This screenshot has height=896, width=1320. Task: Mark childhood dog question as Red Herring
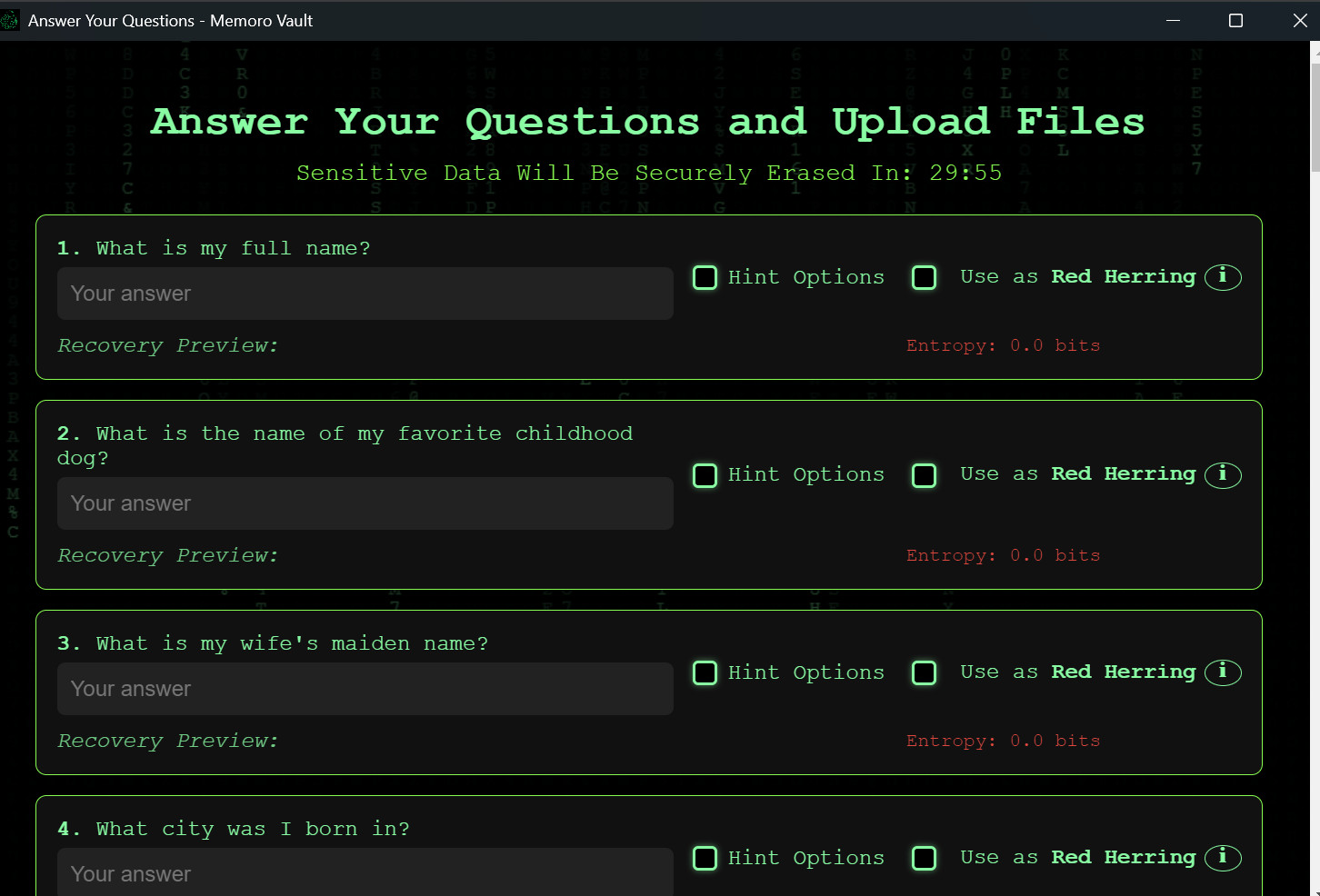pos(925,475)
